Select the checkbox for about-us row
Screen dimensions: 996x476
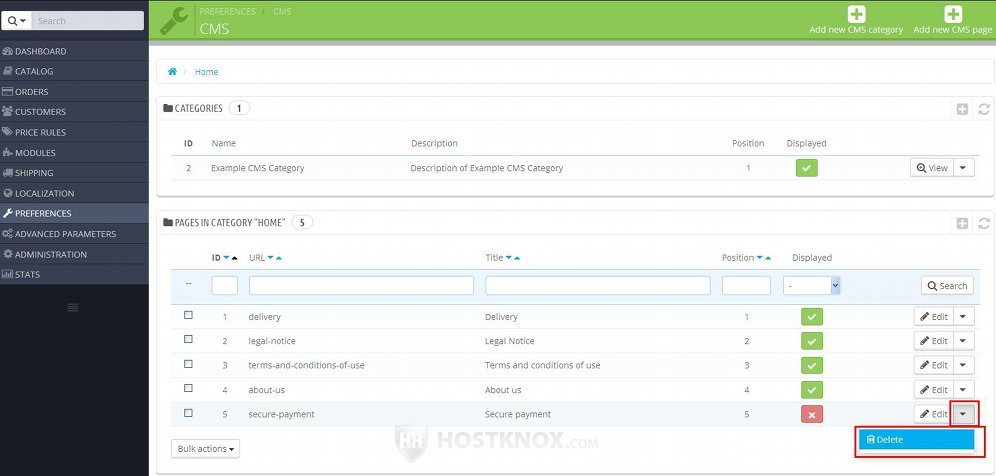188,388
